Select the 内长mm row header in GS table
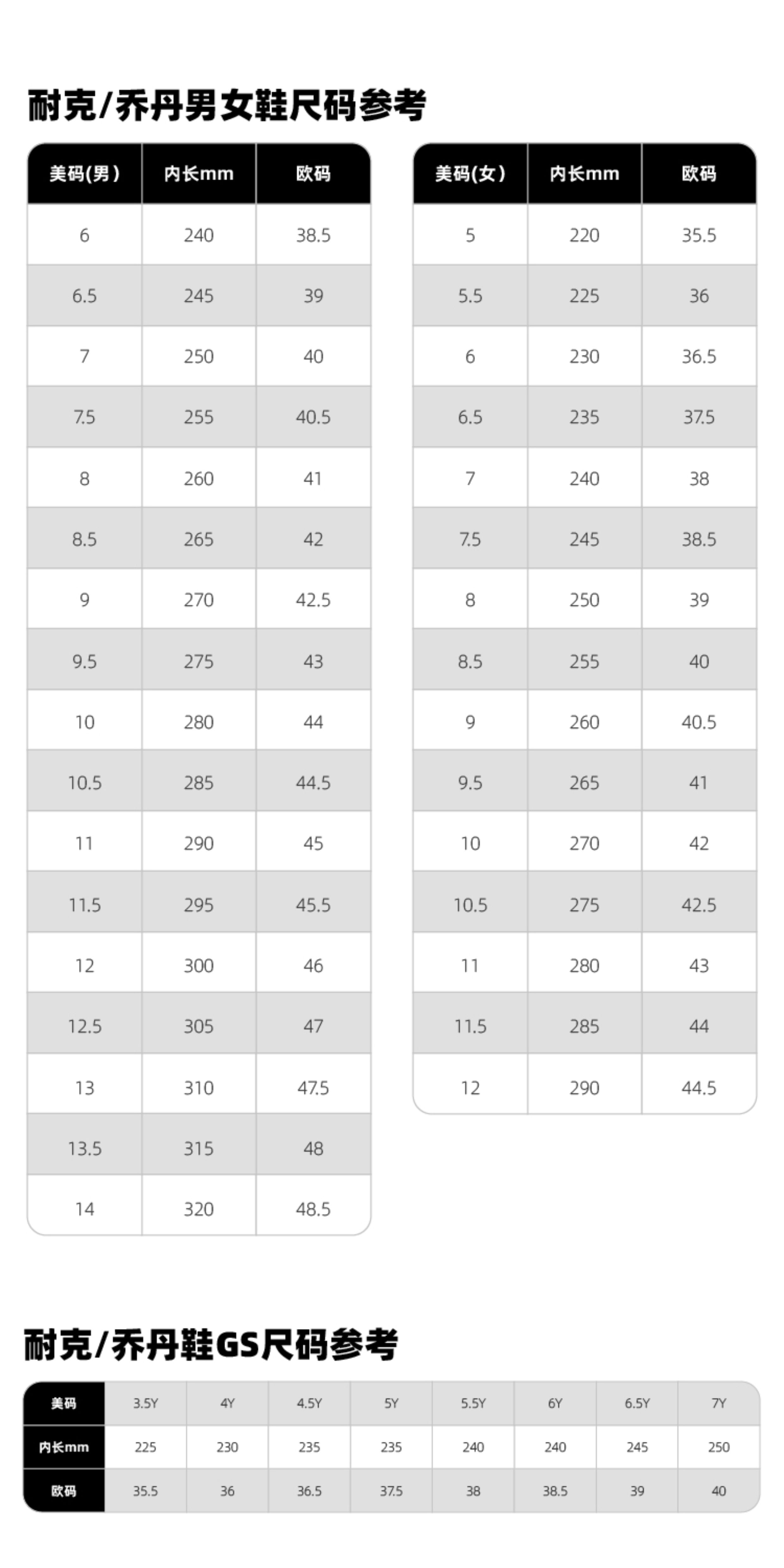Screen dimensions: 784x1568 (64, 1448)
